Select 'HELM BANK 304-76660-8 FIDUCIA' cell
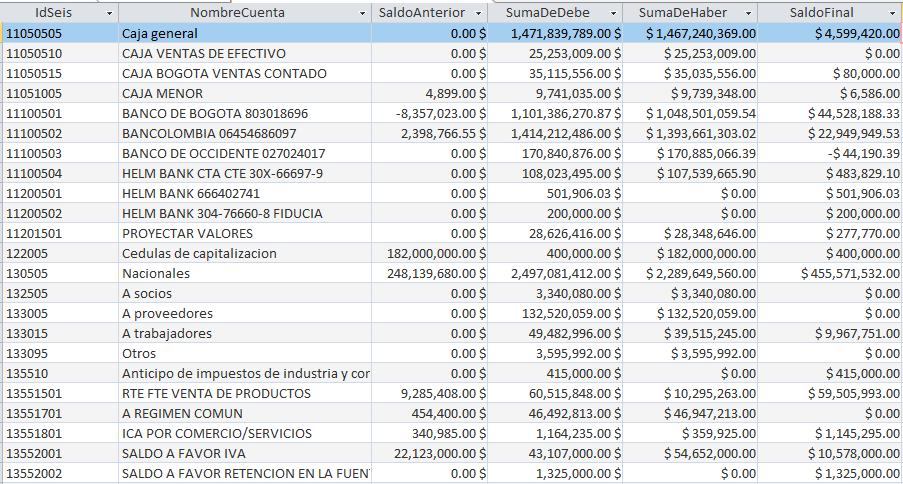The width and height of the screenshot is (903, 484). click(x=245, y=214)
